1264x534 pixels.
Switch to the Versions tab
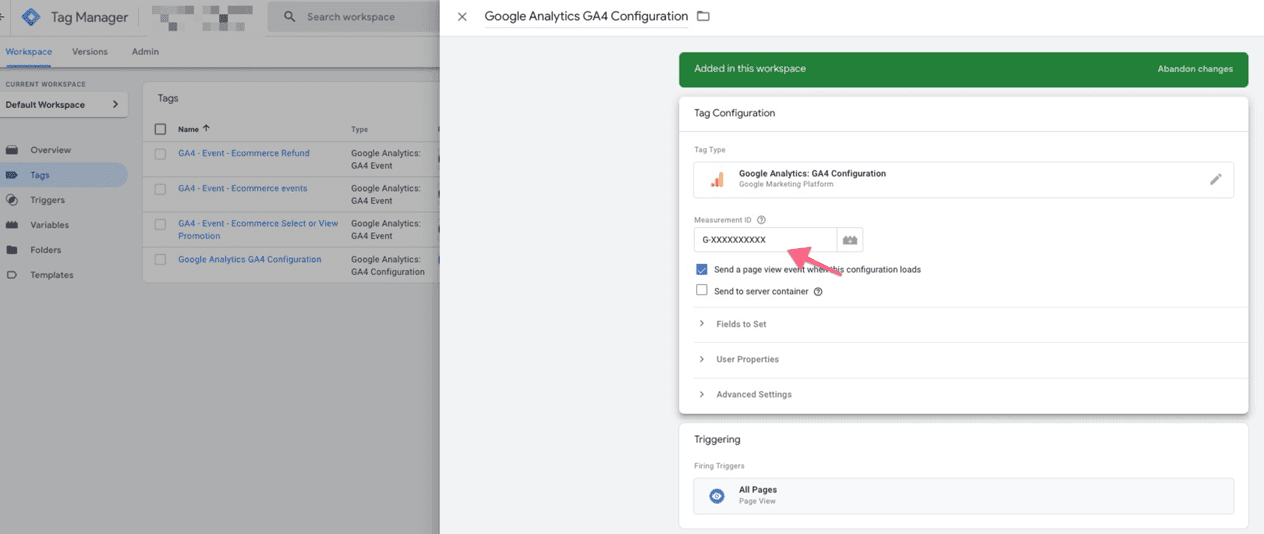[x=90, y=52]
